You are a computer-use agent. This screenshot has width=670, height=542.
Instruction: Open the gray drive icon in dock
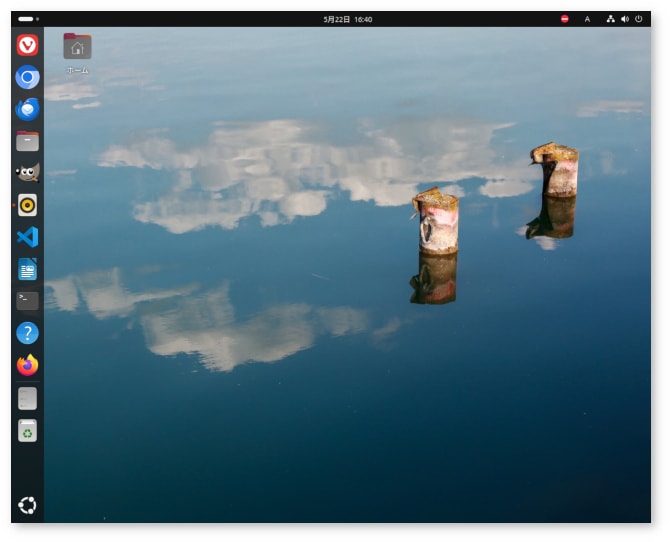[27, 399]
